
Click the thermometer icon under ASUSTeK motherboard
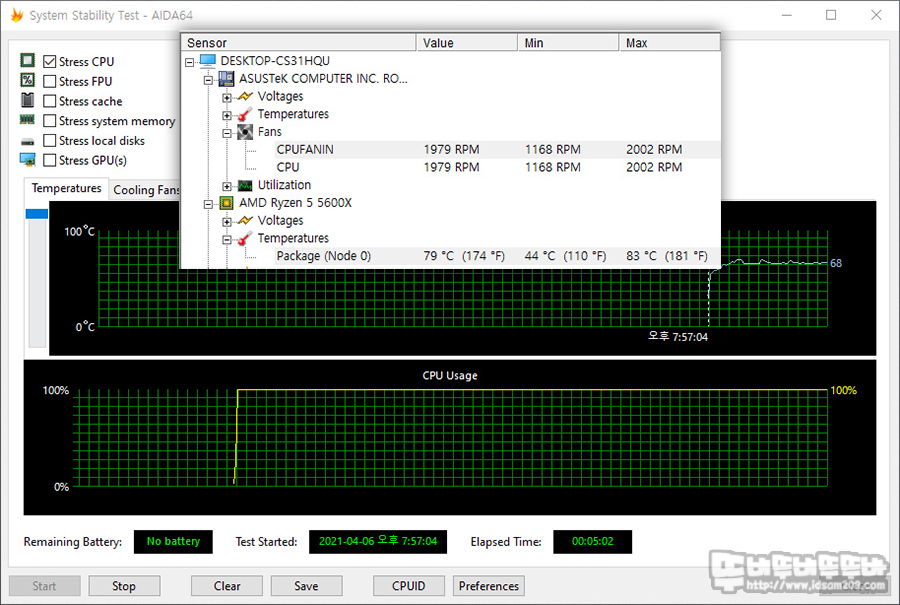coord(245,114)
